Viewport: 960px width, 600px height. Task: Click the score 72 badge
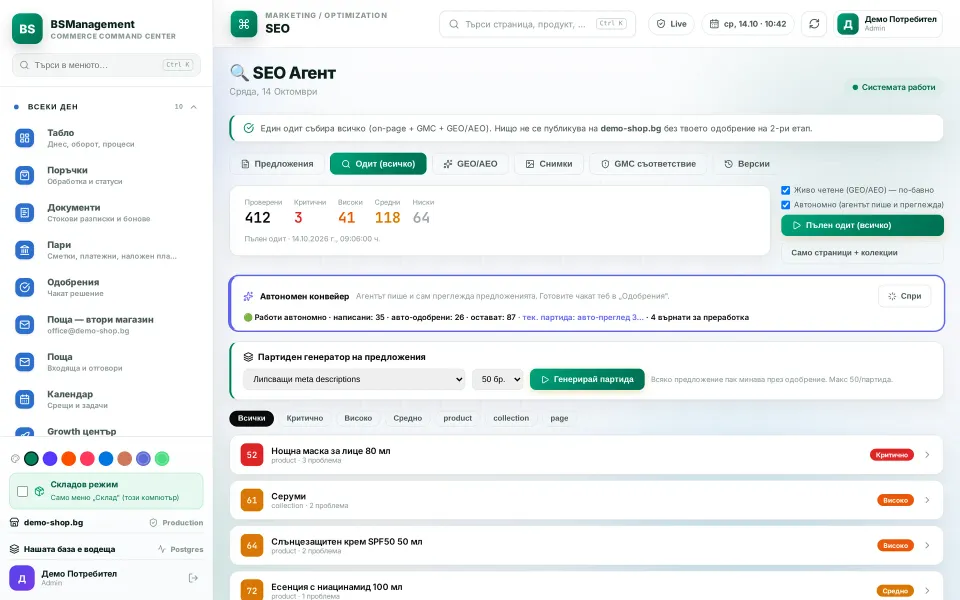pos(252,590)
